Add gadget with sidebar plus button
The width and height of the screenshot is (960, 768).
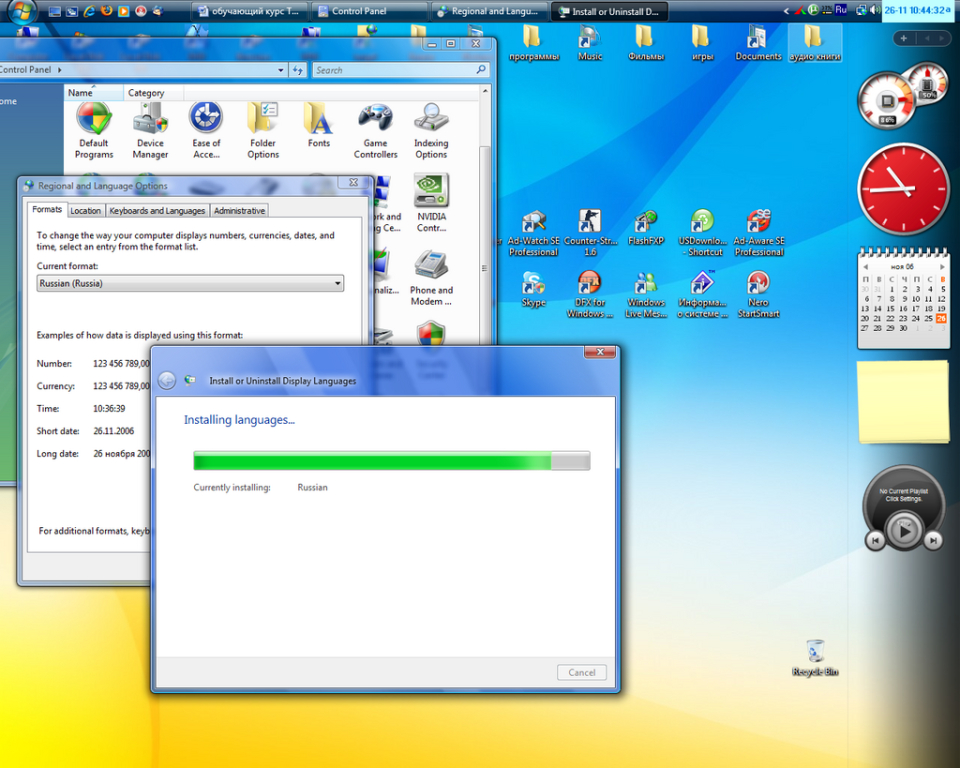point(903,38)
